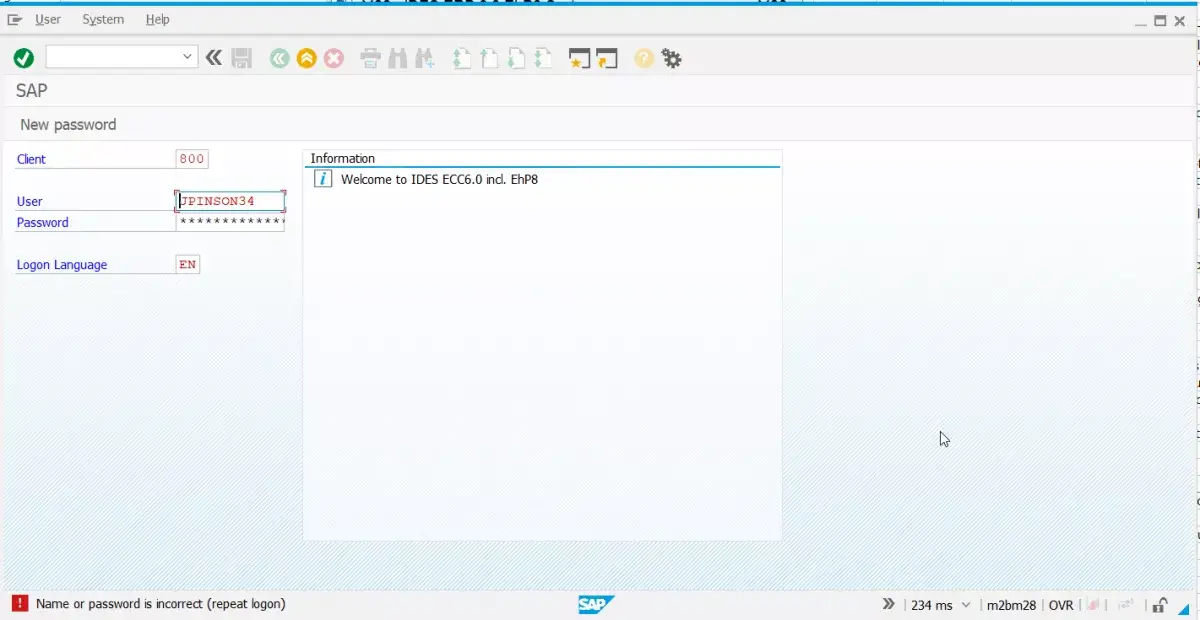This screenshot has width=1200, height=620.
Task: Click the 'Information' panel heading
Action: pos(343,158)
